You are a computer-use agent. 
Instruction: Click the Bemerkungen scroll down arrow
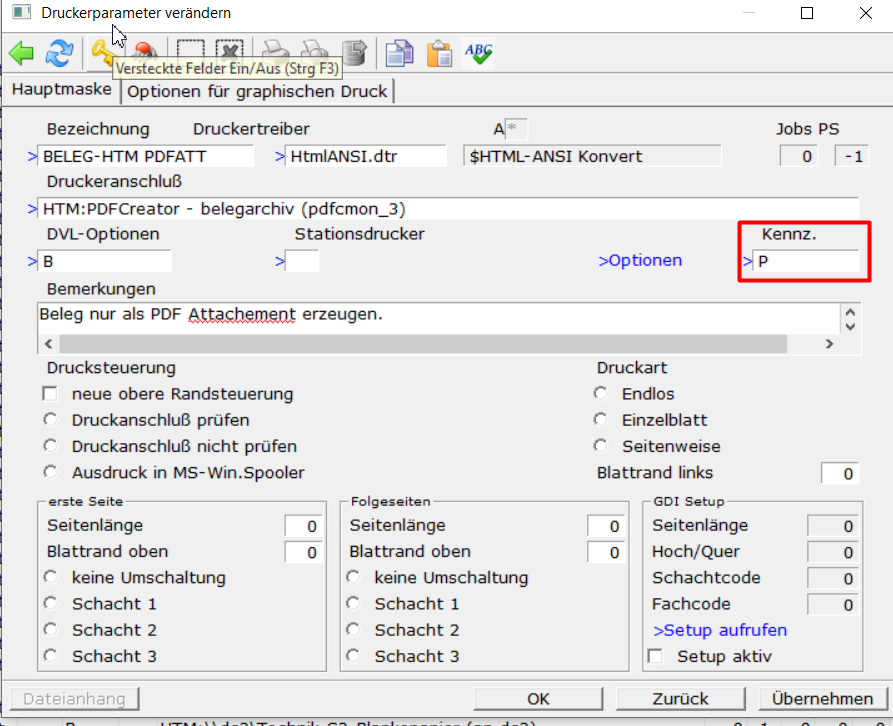(x=850, y=326)
